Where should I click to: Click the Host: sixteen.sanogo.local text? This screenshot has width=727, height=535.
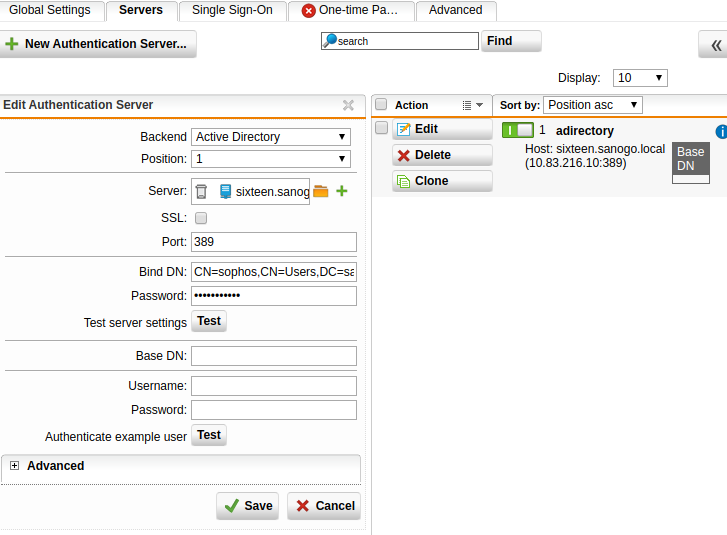(595, 149)
